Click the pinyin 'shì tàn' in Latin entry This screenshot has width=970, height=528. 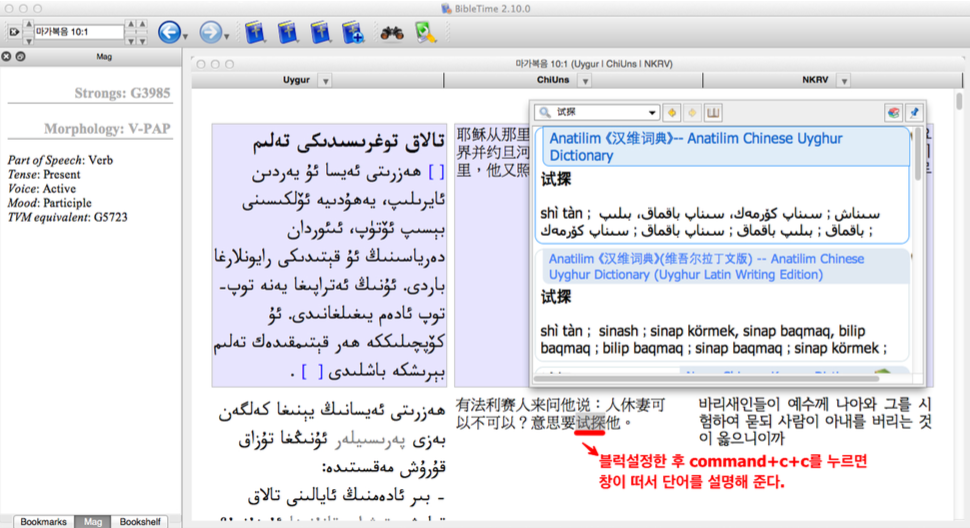(562, 331)
